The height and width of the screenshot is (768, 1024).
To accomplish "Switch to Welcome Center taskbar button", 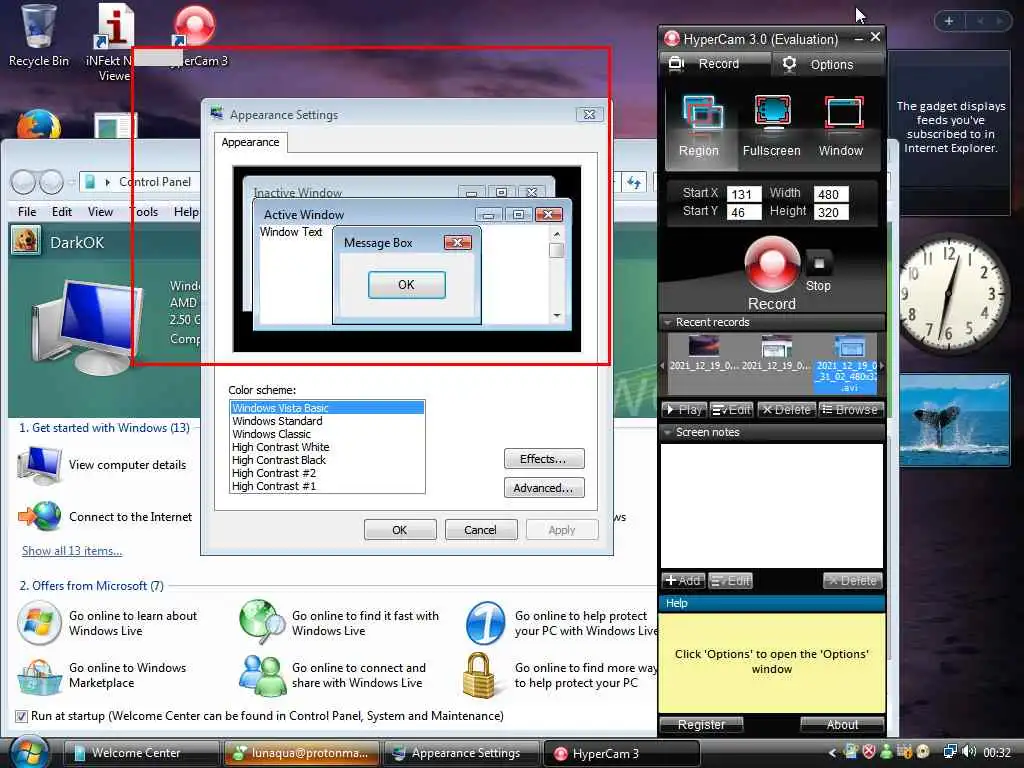I will point(140,753).
